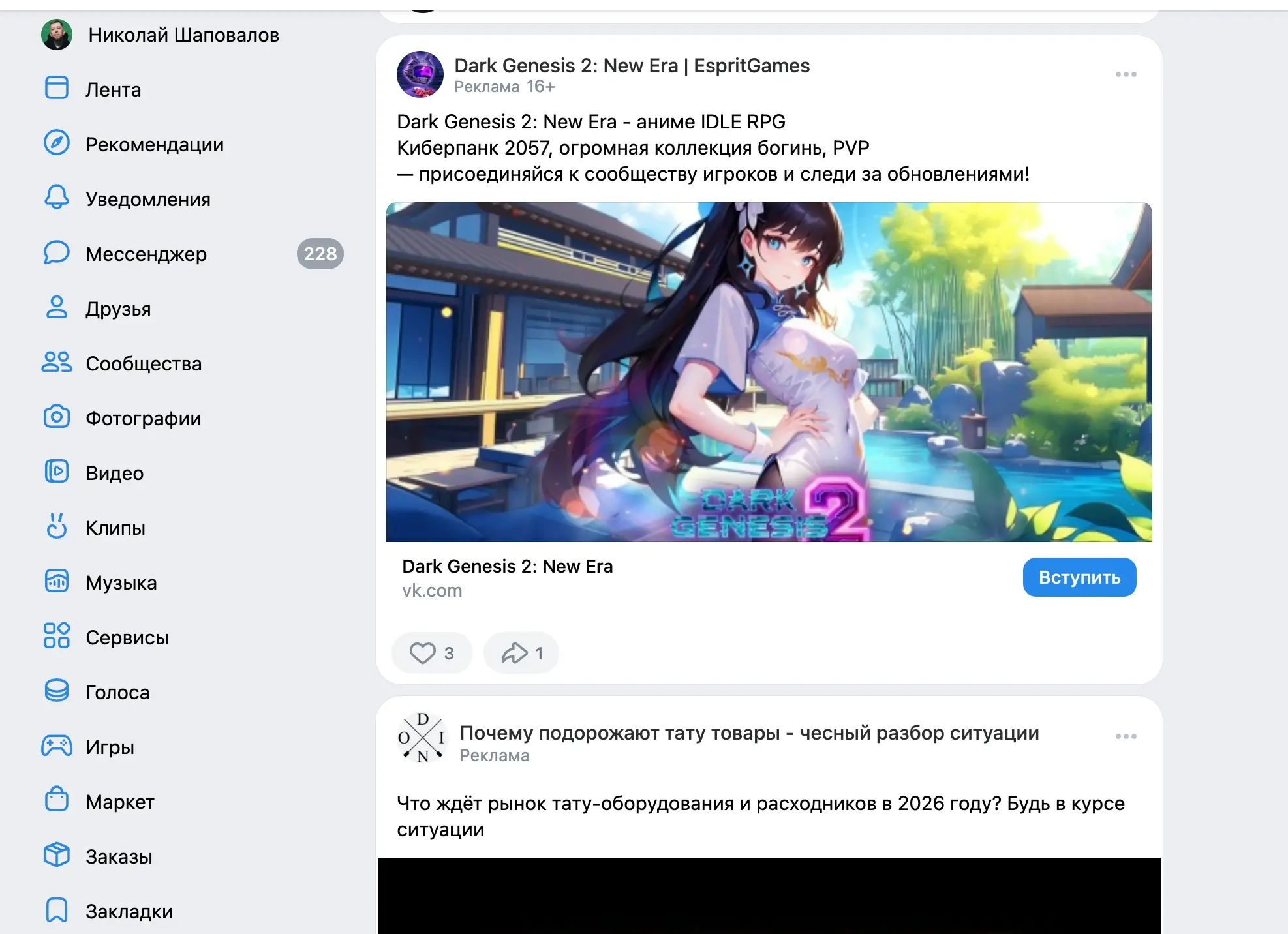Click the Уведомления bell icon

click(57, 197)
